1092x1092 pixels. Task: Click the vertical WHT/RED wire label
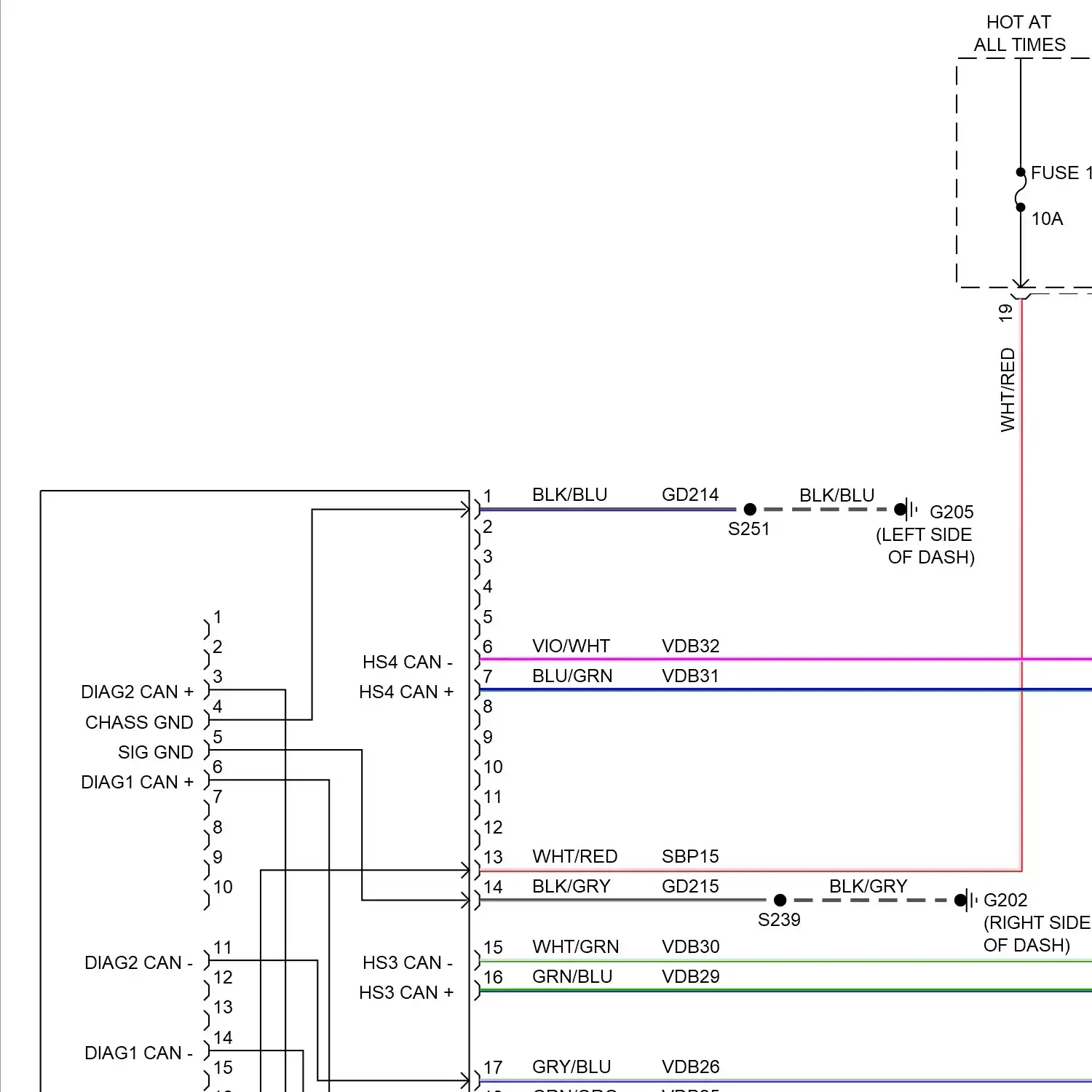tap(1008, 390)
